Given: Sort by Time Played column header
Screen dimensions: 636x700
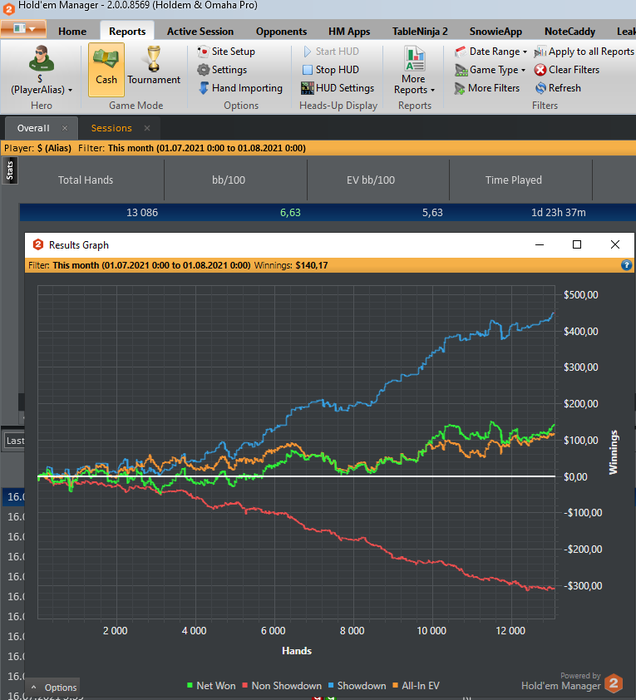Looking at the screenshot, I should click(513, 180).
